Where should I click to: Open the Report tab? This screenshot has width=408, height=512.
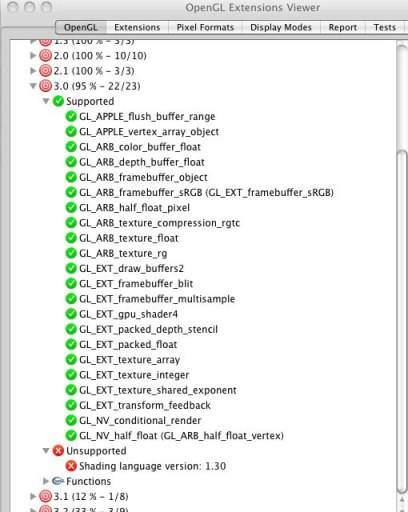(x=343, y=27)
